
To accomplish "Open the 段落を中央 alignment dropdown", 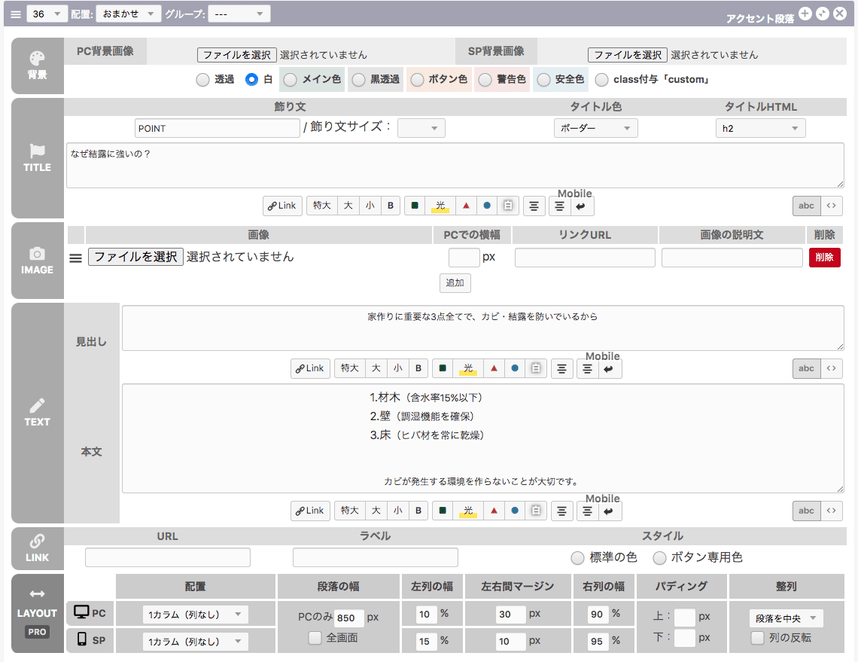I will pos(786,618).
